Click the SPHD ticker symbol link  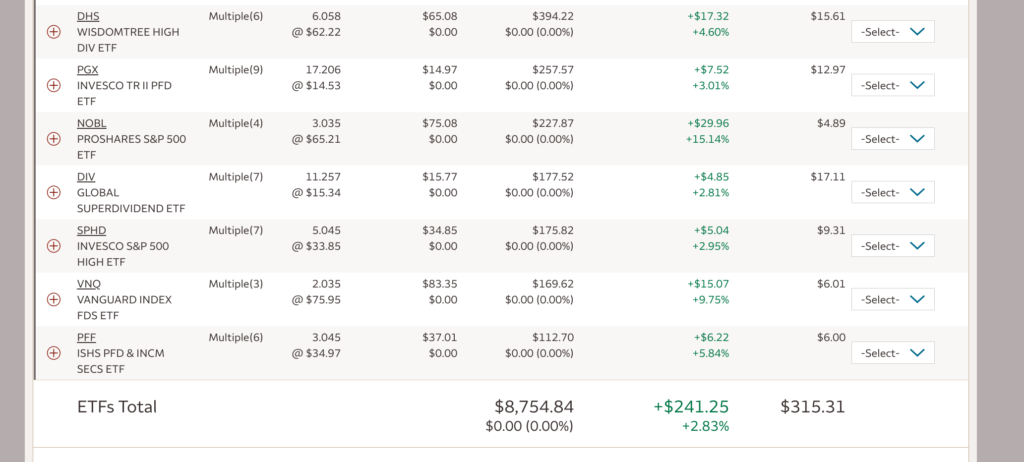(x=91, y=230)
